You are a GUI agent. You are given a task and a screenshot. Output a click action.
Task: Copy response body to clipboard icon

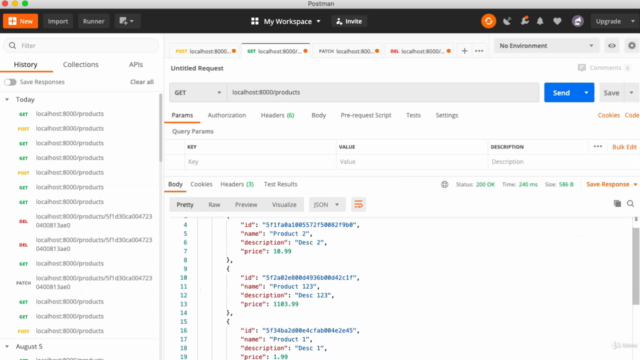pyautogui.click(x=617, y=203)
